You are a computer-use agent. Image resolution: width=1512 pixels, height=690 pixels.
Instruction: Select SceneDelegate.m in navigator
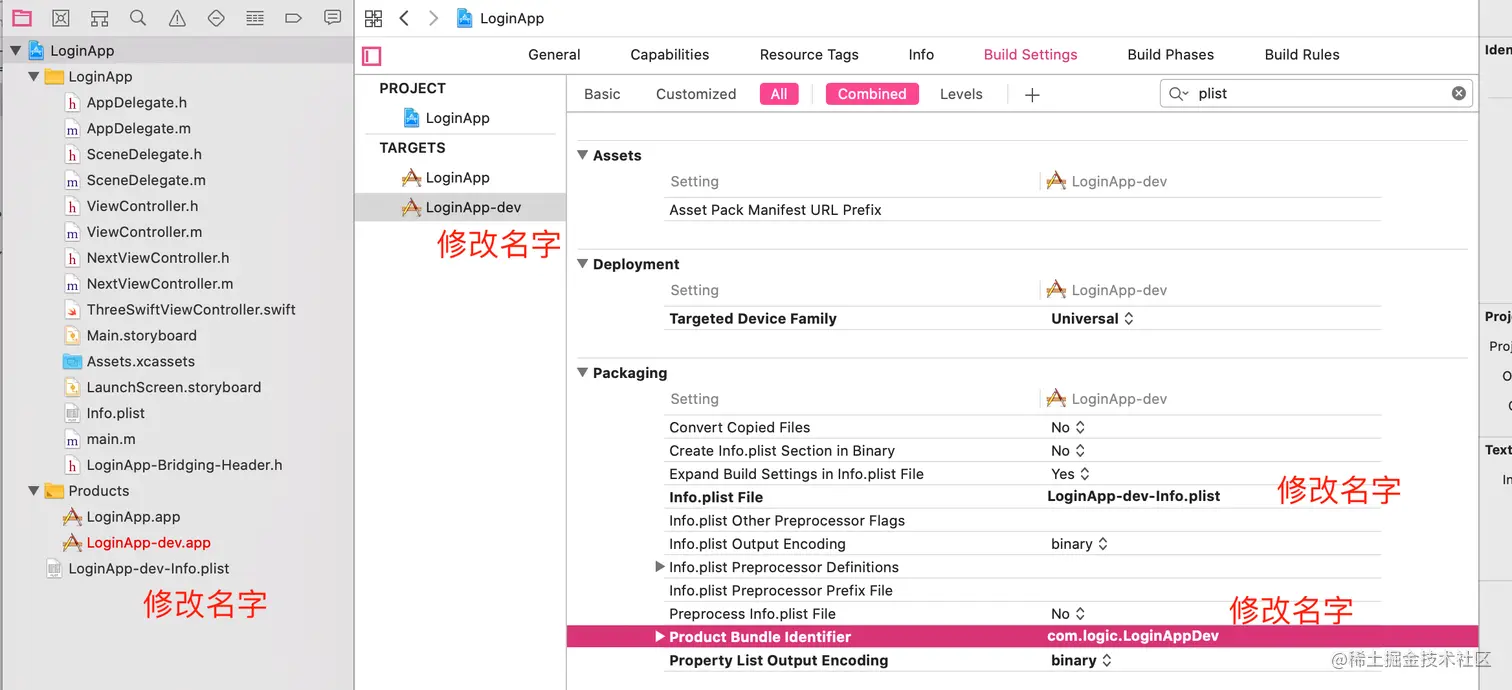[135, 180]
